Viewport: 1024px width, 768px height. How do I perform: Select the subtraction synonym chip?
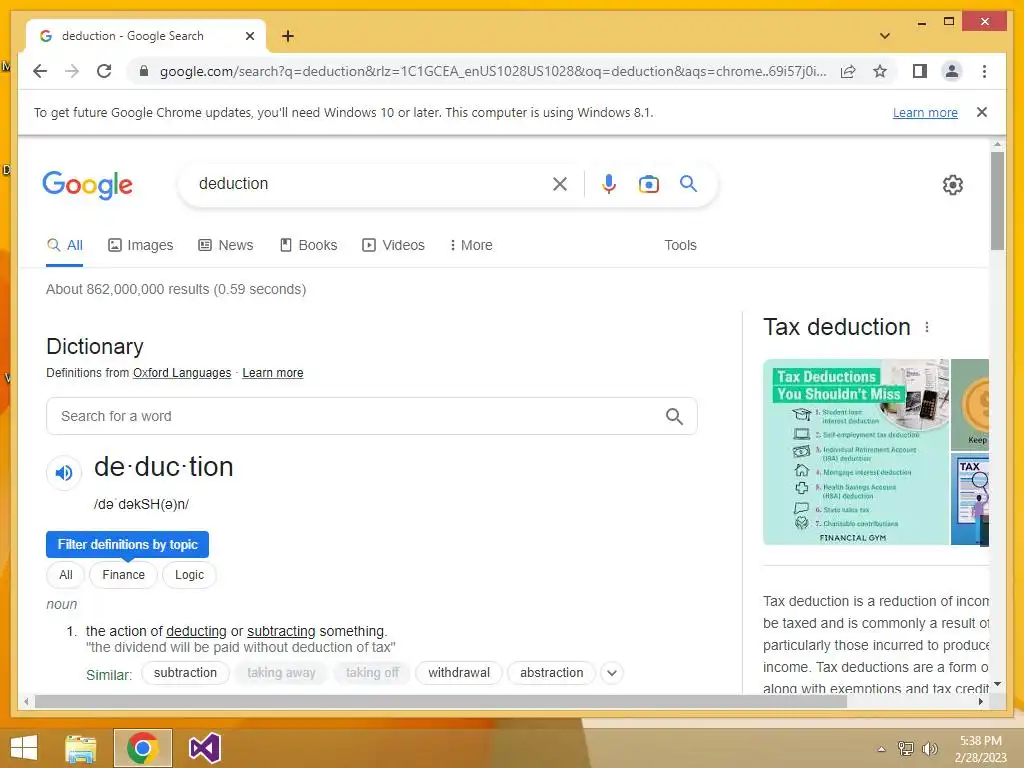pyautogui.click(x=185, y=673)
